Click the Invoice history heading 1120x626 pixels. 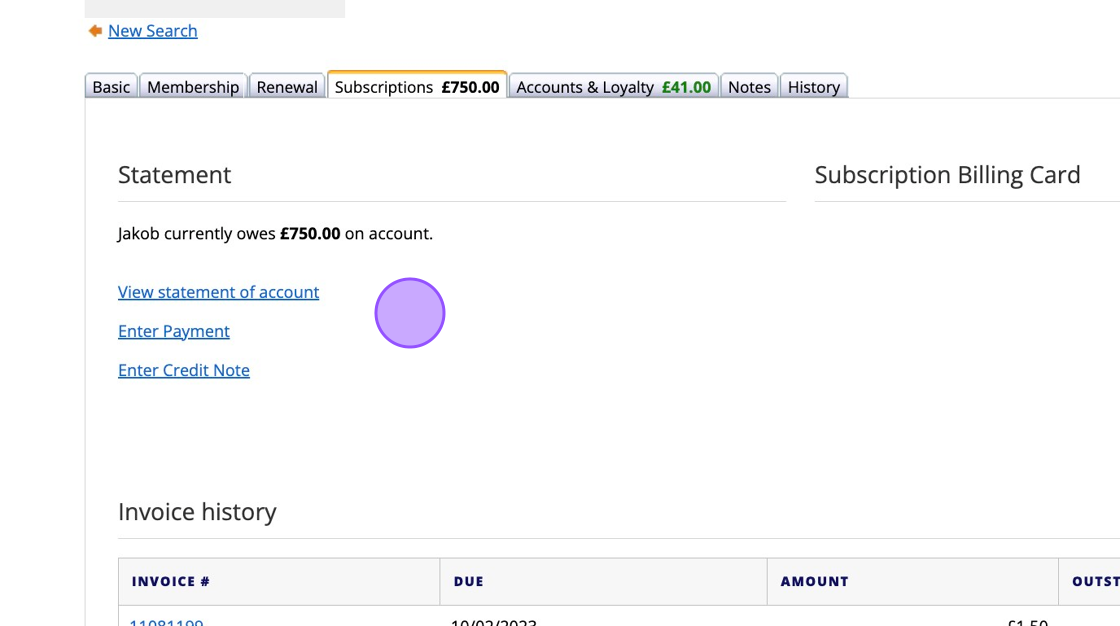click(197, 512)
